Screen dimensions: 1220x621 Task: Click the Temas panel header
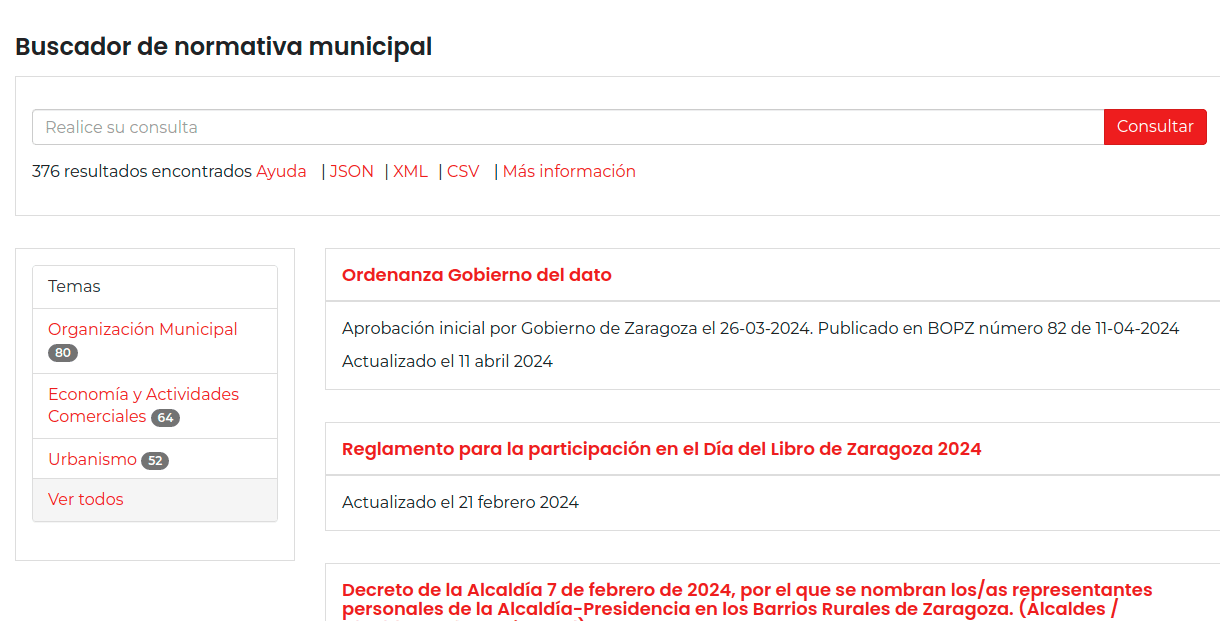(75, 287)
